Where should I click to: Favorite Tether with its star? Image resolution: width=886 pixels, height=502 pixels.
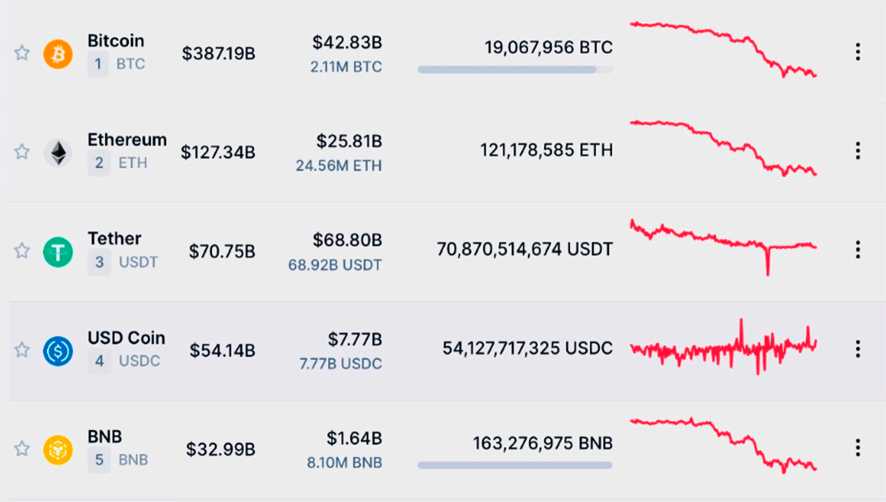click(21, 251)
